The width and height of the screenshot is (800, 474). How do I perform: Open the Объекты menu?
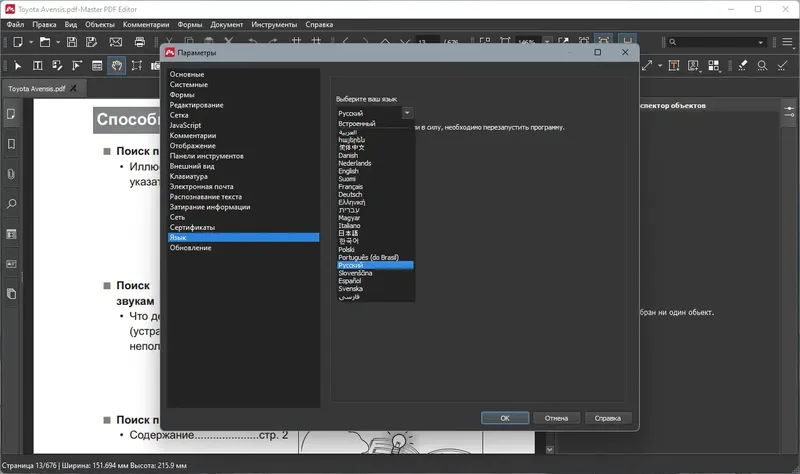[100, 24]
